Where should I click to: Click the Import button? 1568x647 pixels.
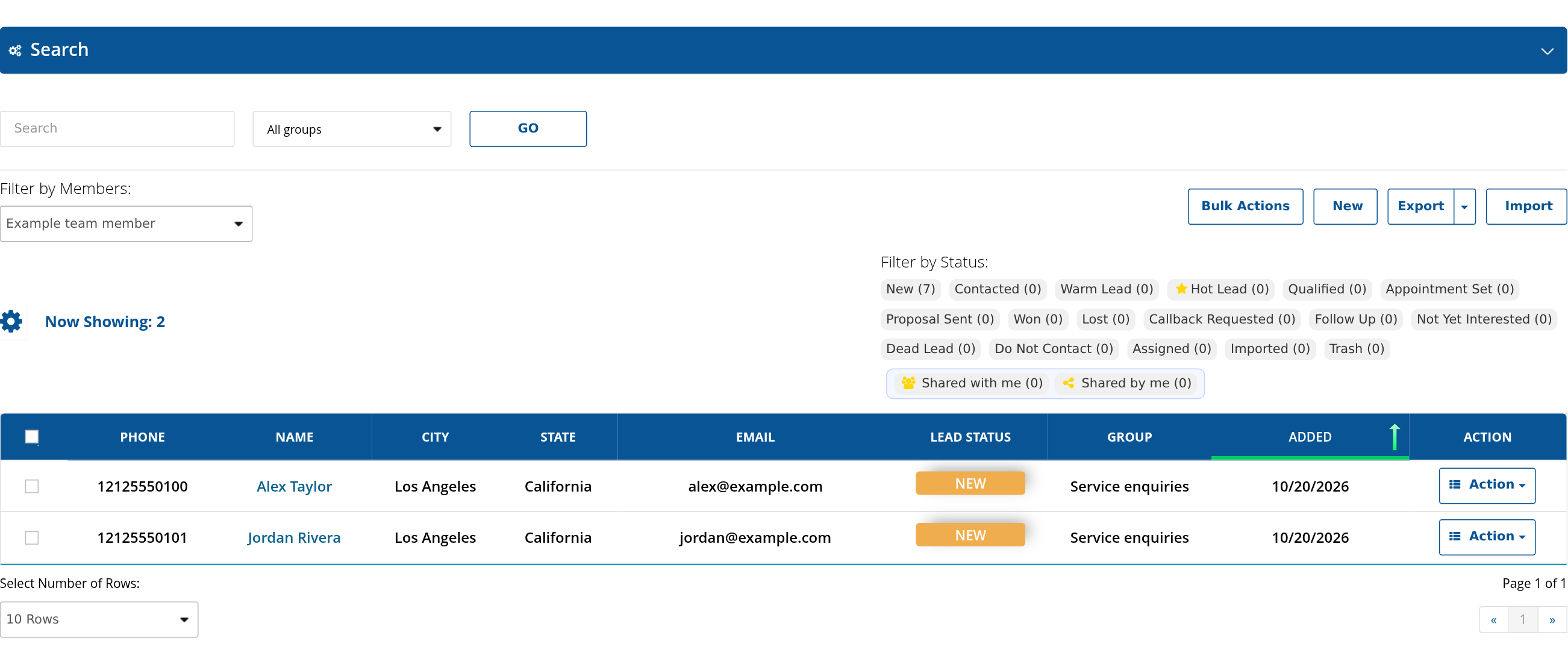[x=1526, y=207]
